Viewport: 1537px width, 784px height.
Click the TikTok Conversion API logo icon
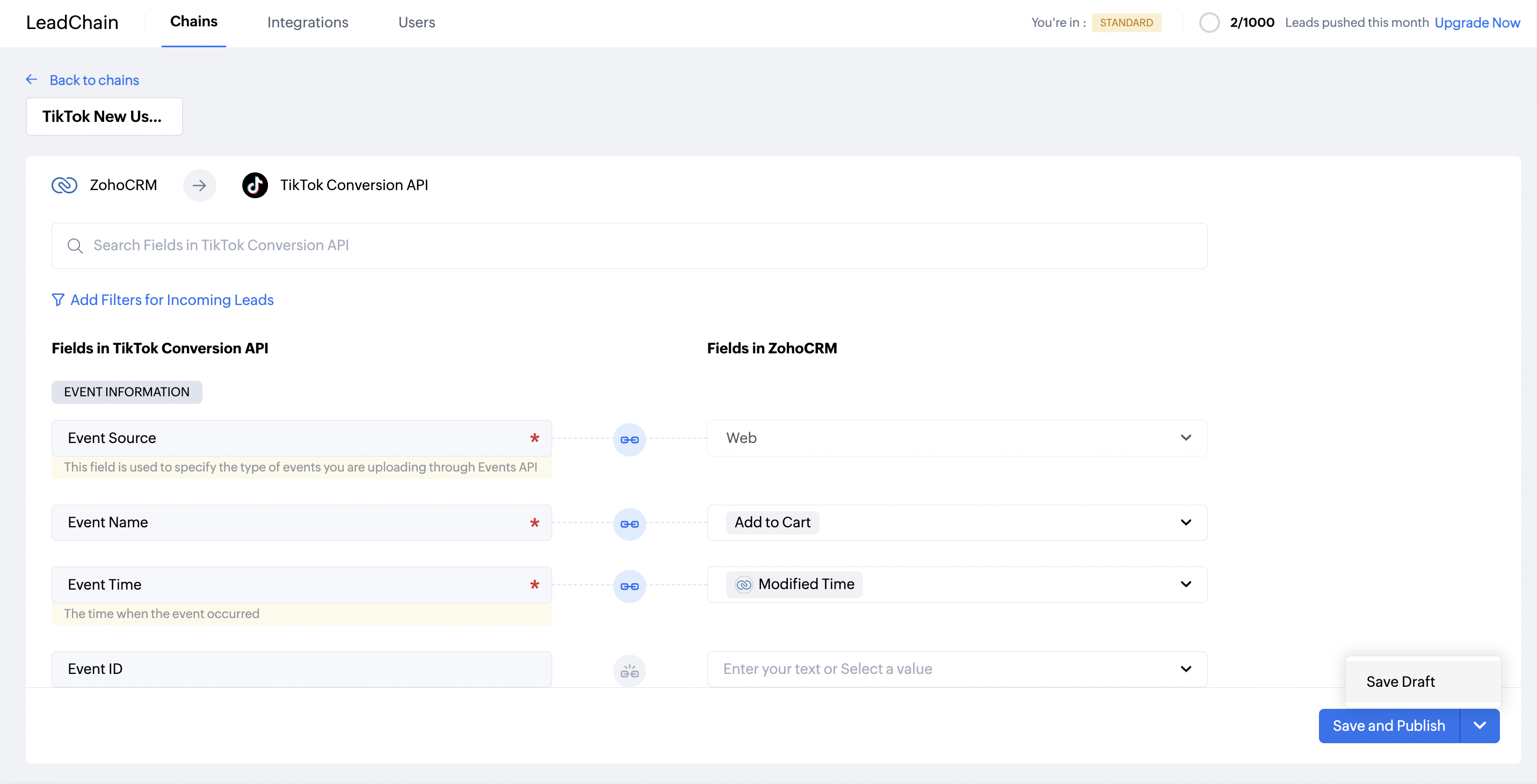(x=255, y=186)
